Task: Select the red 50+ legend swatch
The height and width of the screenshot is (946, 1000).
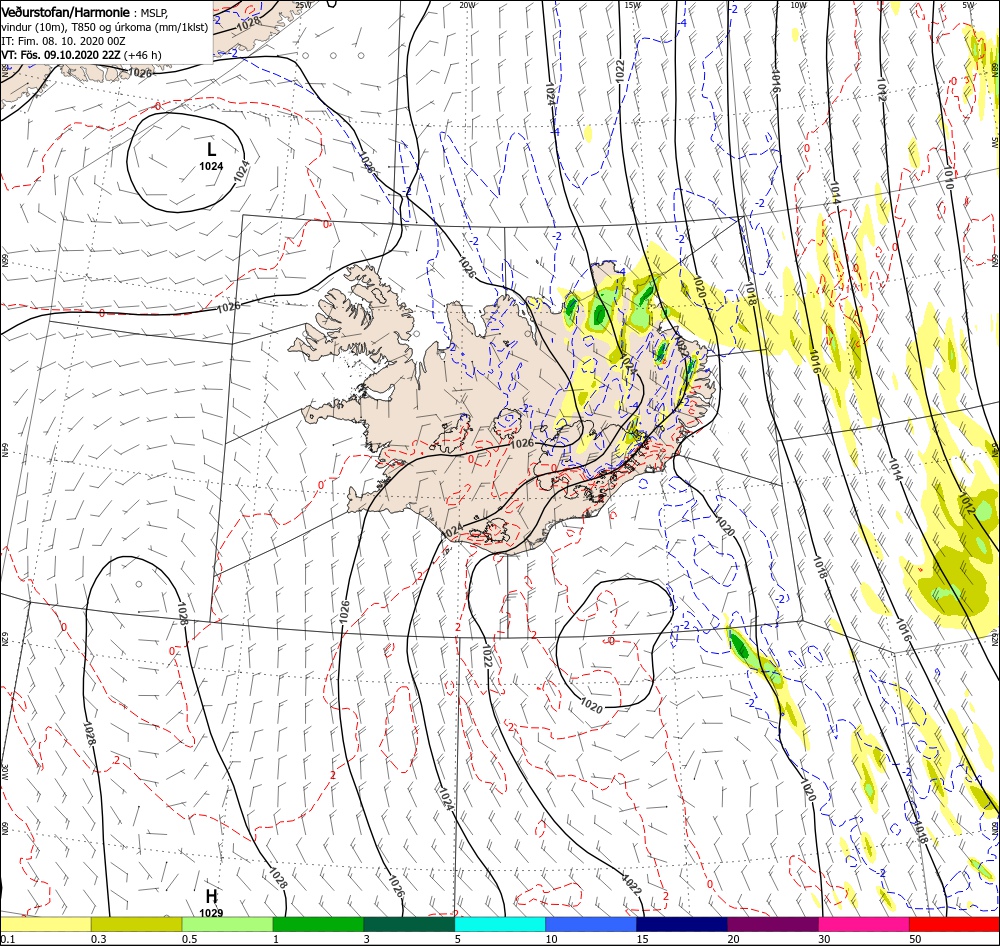Action: 955,925
